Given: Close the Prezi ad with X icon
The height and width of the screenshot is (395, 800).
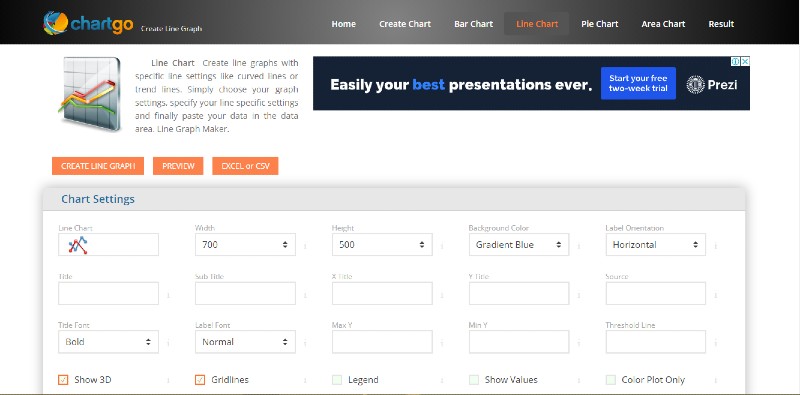Looking at the screenshot, I should click(745, 61).
